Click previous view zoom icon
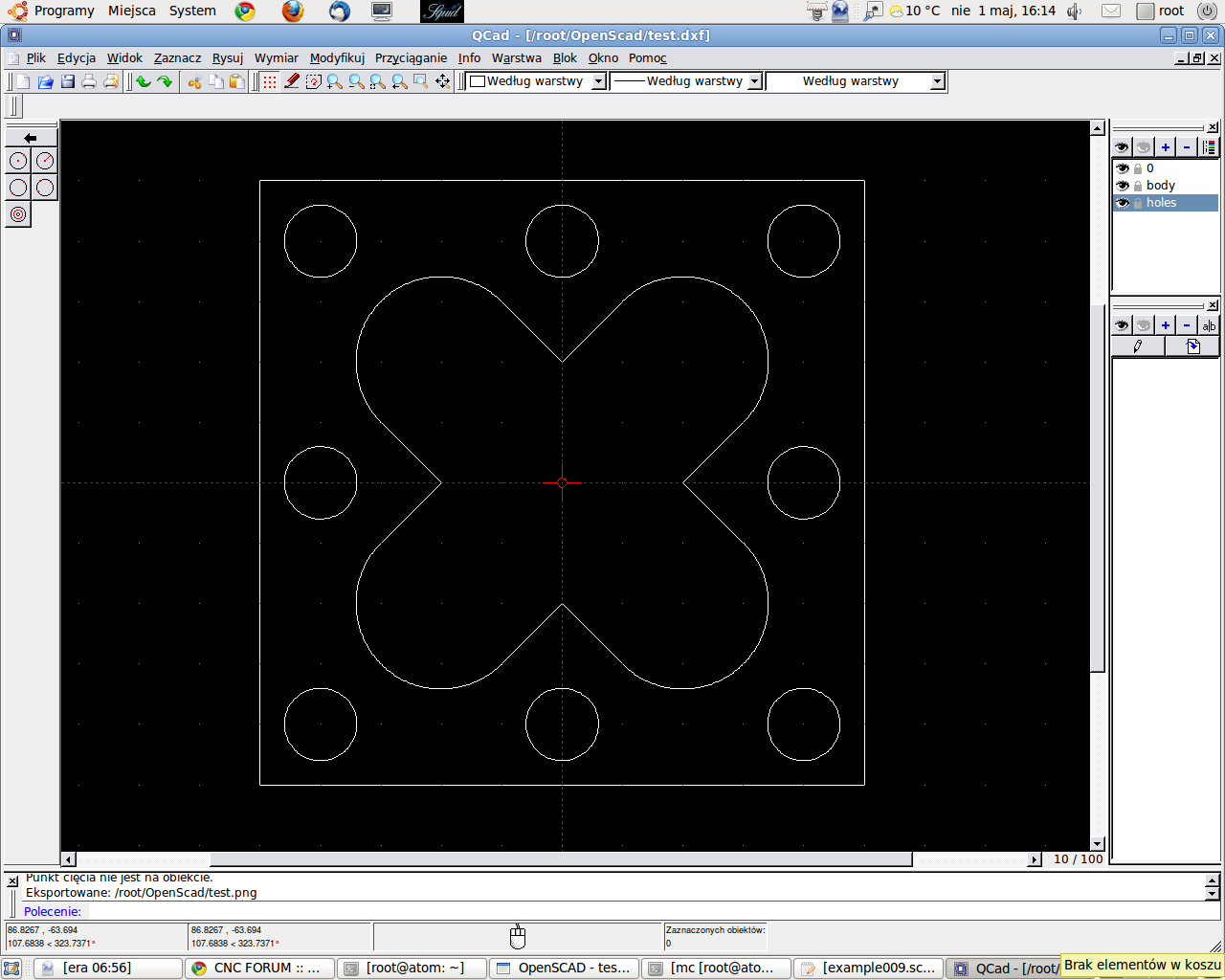The image size is (1225, 980). [400, 81]
